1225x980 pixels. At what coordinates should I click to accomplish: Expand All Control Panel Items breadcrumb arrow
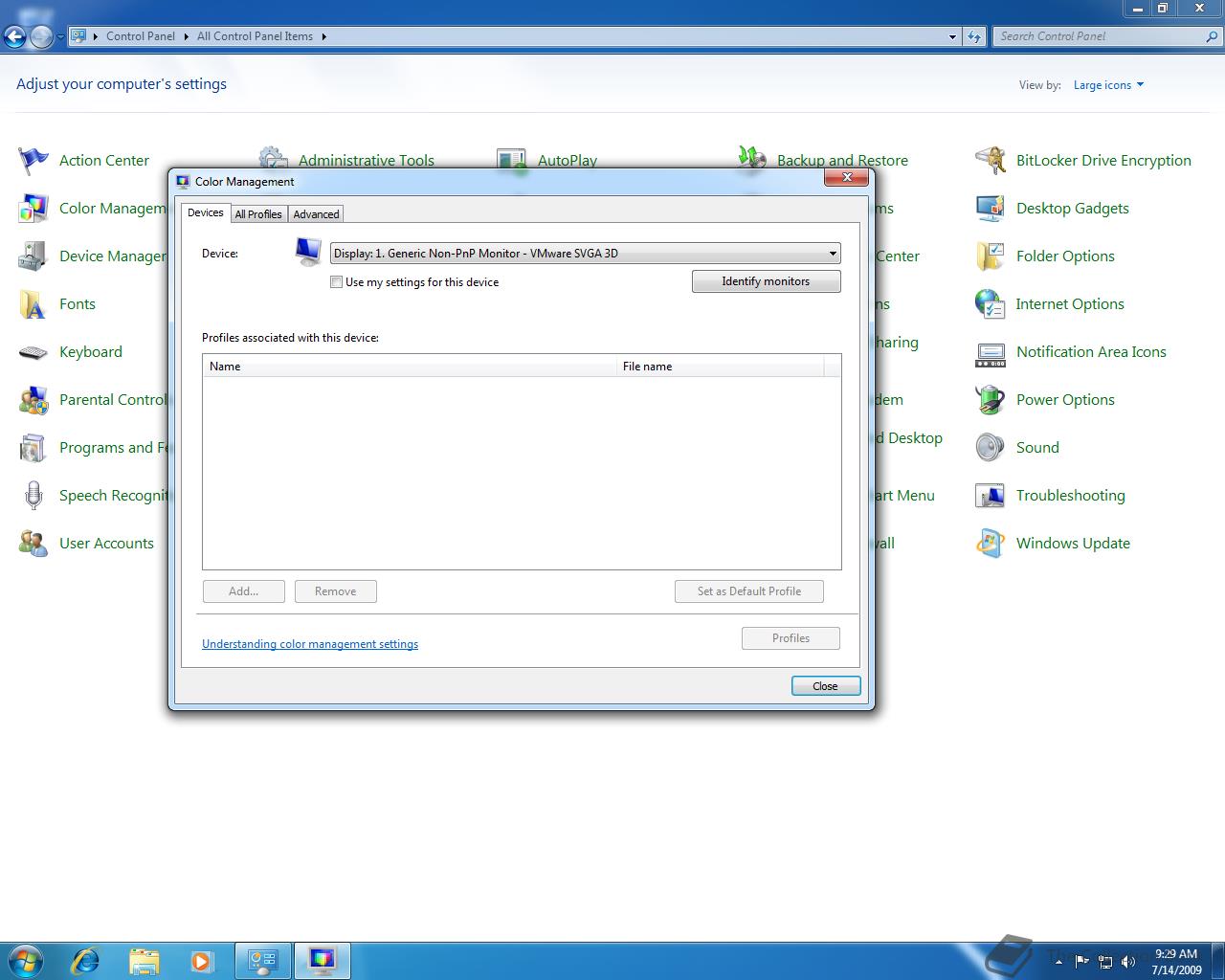point(323,36)
